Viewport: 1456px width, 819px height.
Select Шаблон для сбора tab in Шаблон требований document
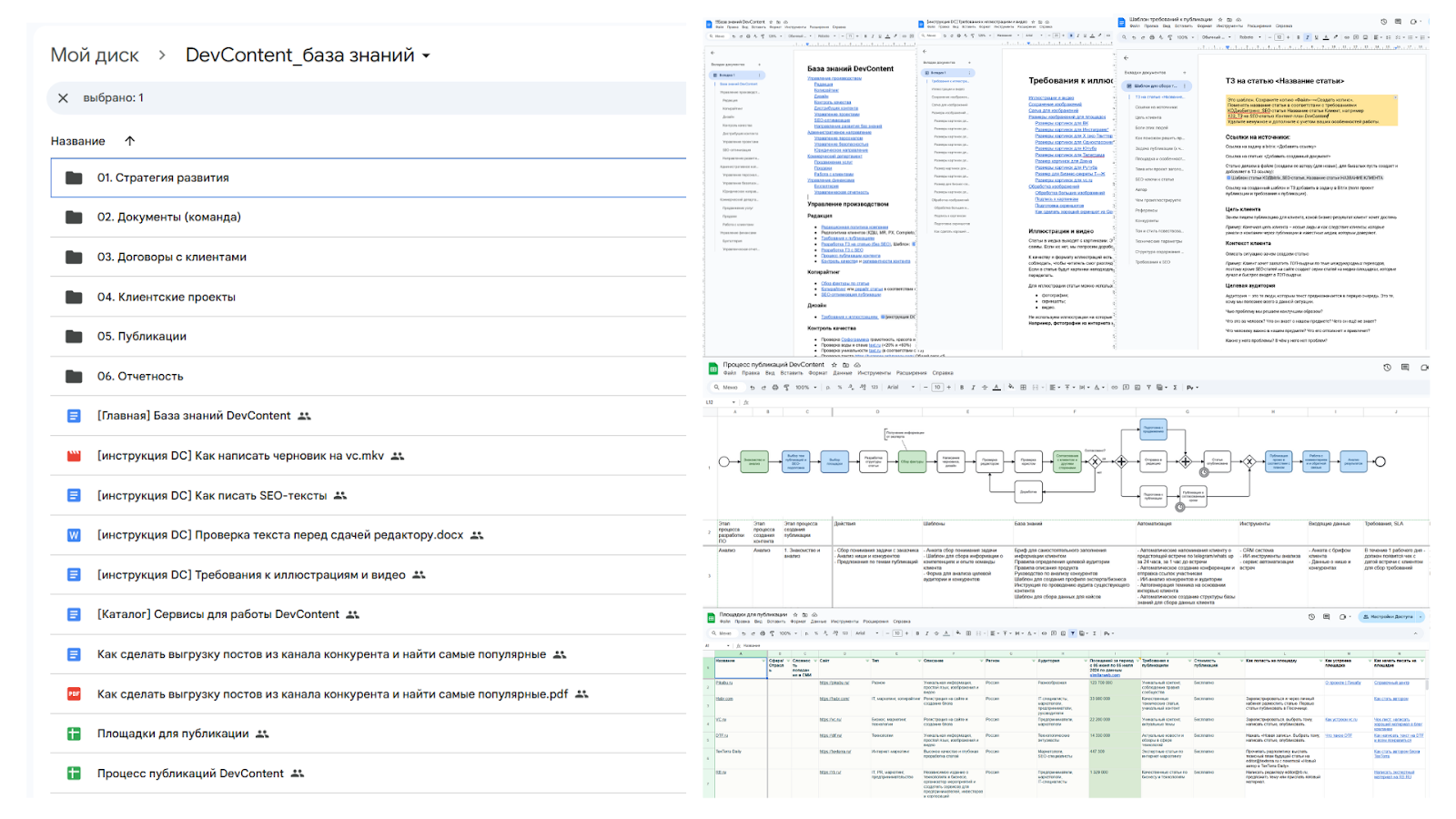pos(1155,86)
